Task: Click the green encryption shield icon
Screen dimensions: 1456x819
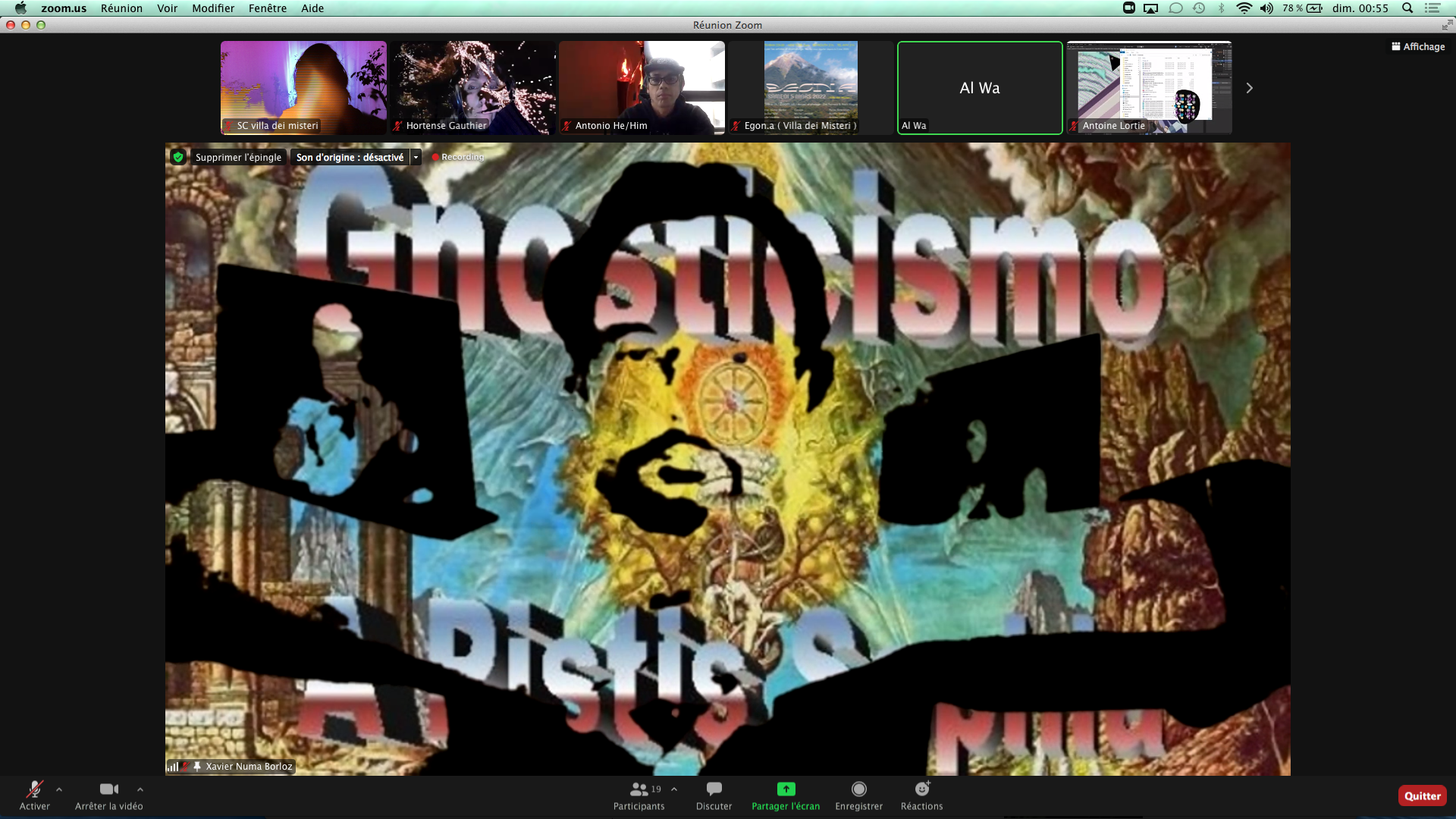Action: pos(178,157)
